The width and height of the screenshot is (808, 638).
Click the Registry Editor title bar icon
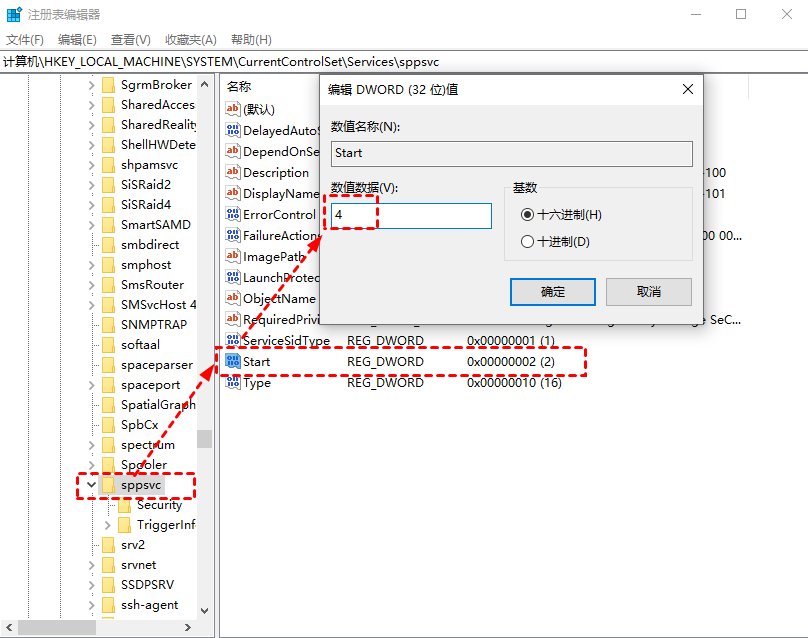coord(14,15)
